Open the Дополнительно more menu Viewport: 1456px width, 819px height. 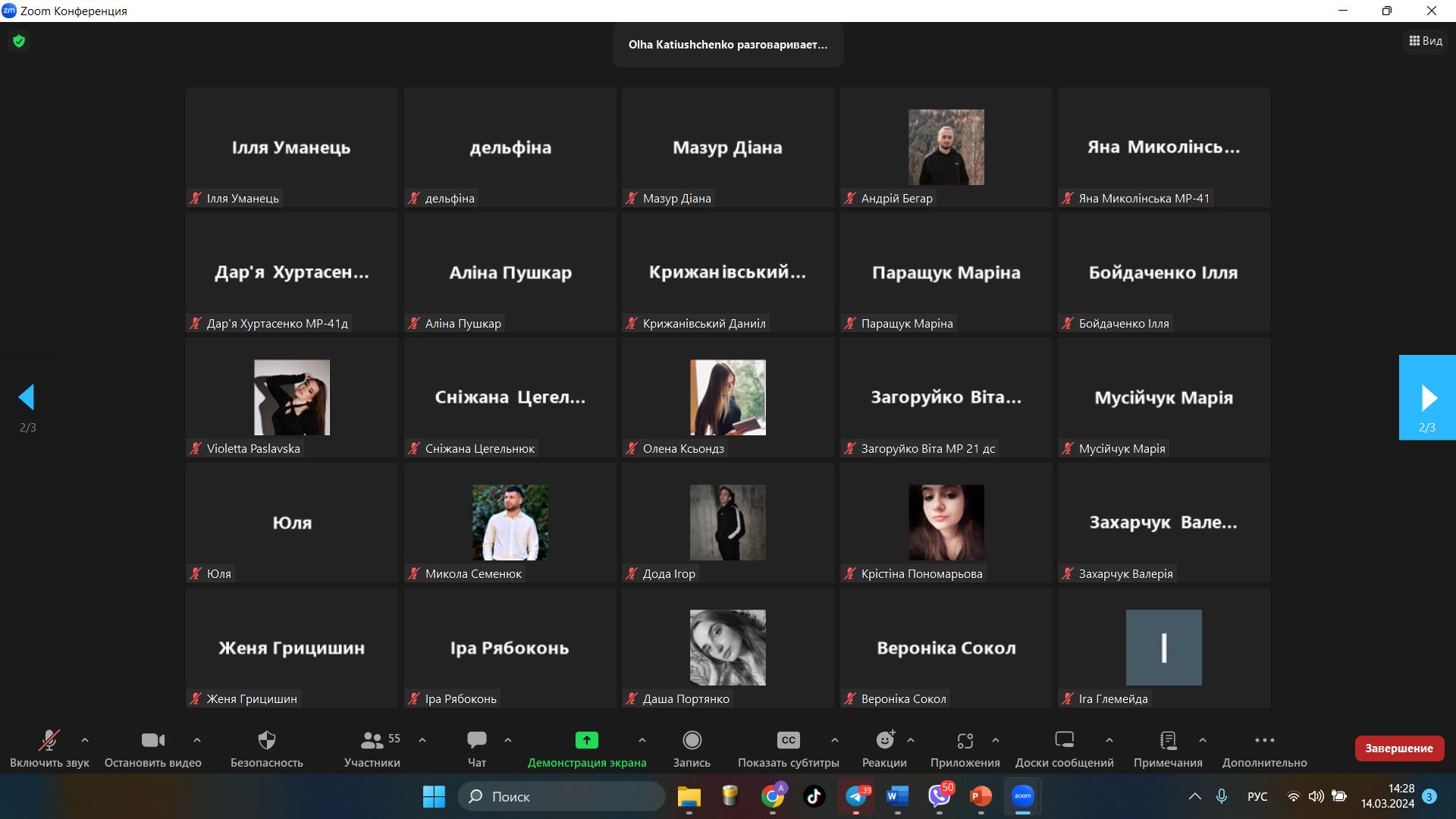click(x=1264, y=740)
